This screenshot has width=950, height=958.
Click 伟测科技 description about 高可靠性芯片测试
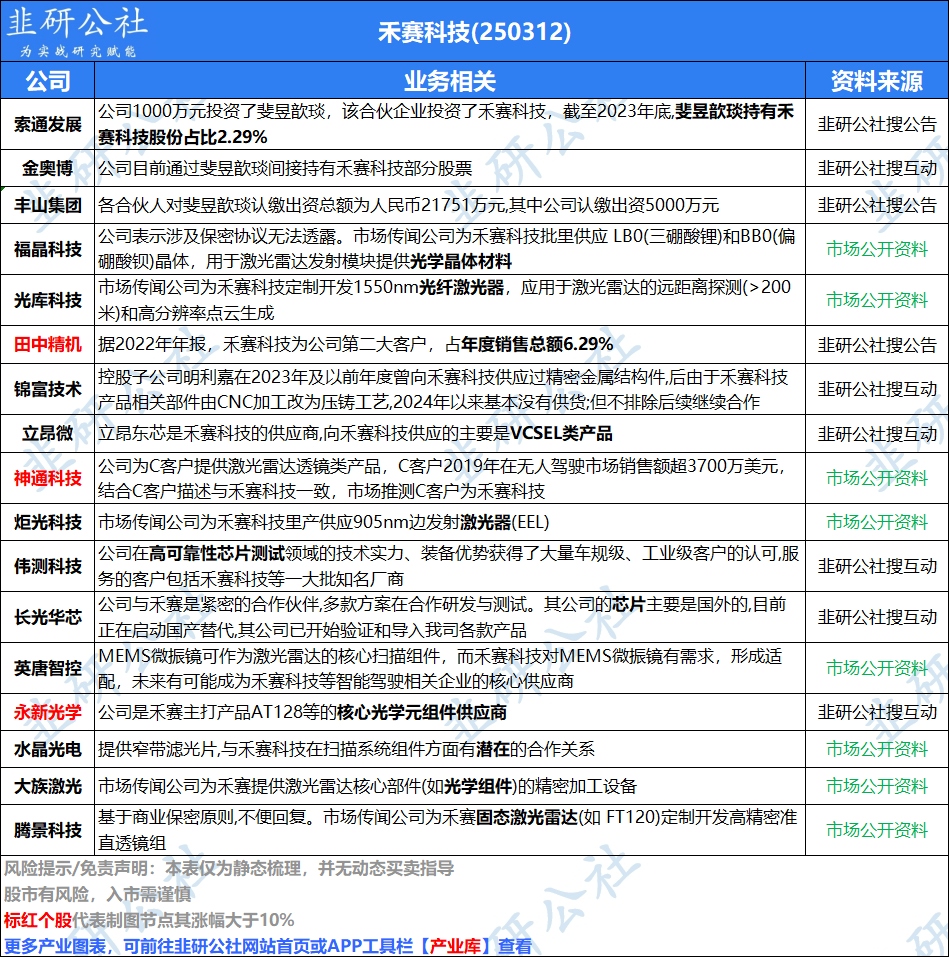448,566
